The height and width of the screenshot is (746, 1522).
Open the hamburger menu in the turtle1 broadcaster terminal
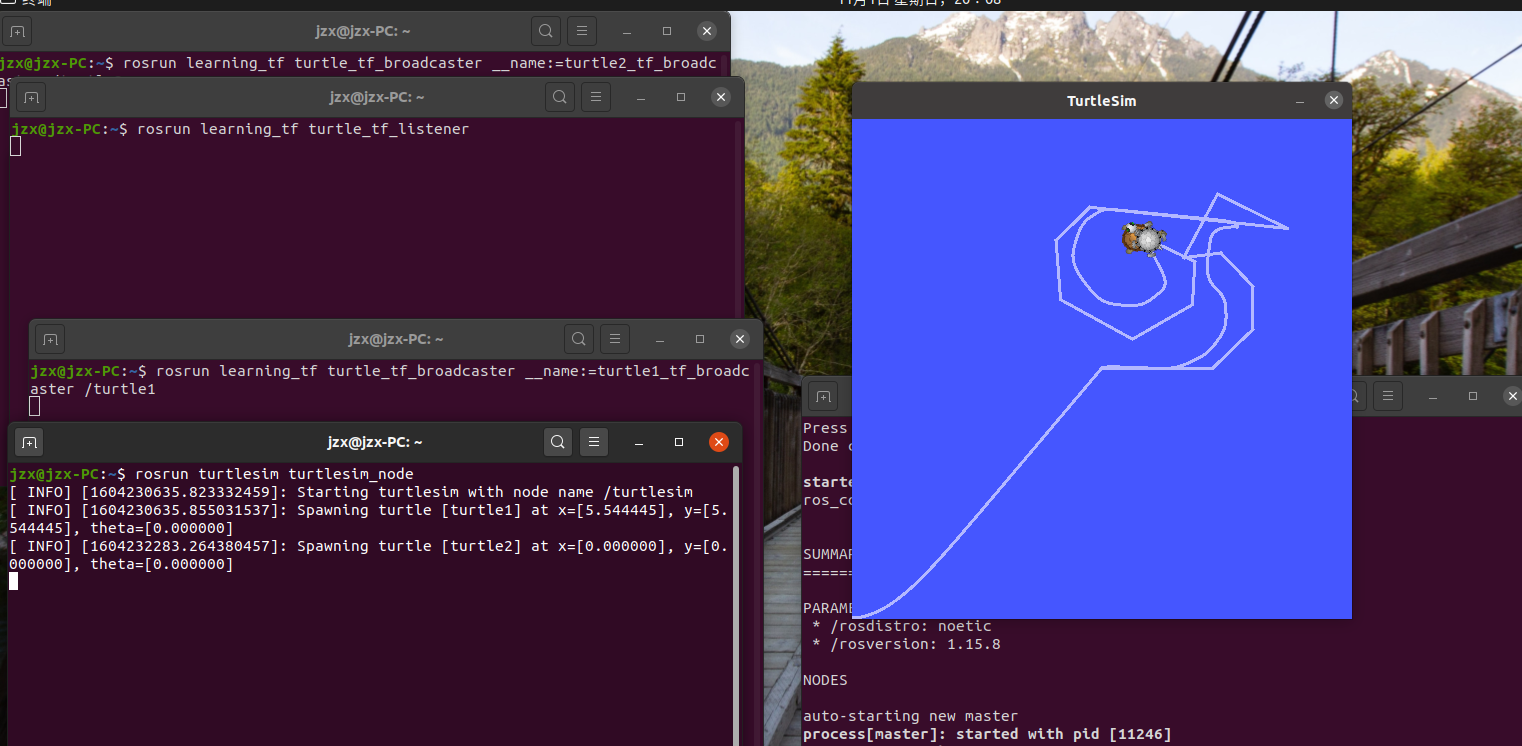point(615,339)
